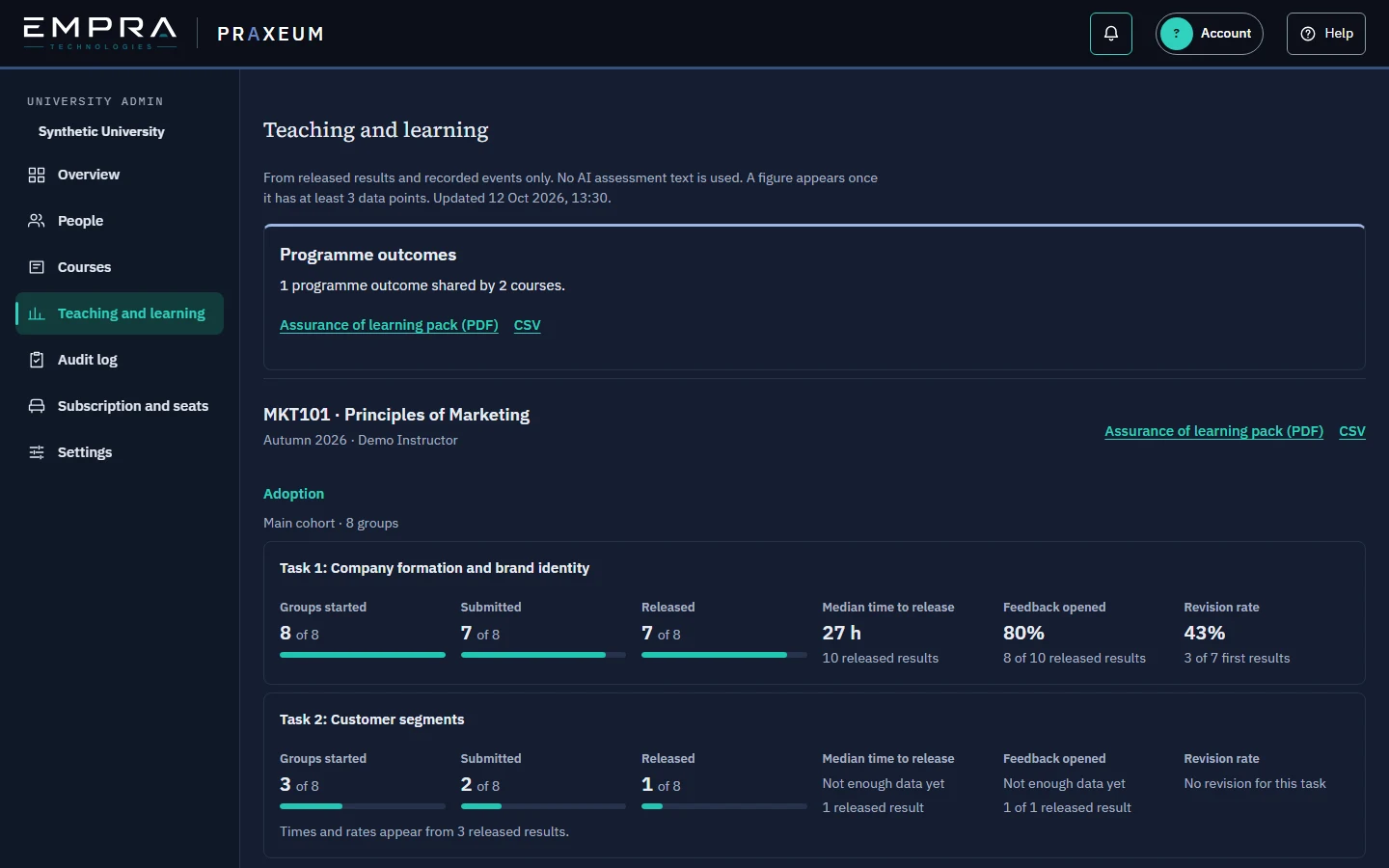This screenshot has height=868, width=1389.
Task: Go to People section
Action: pyautogui.click(x=120, y=221)
